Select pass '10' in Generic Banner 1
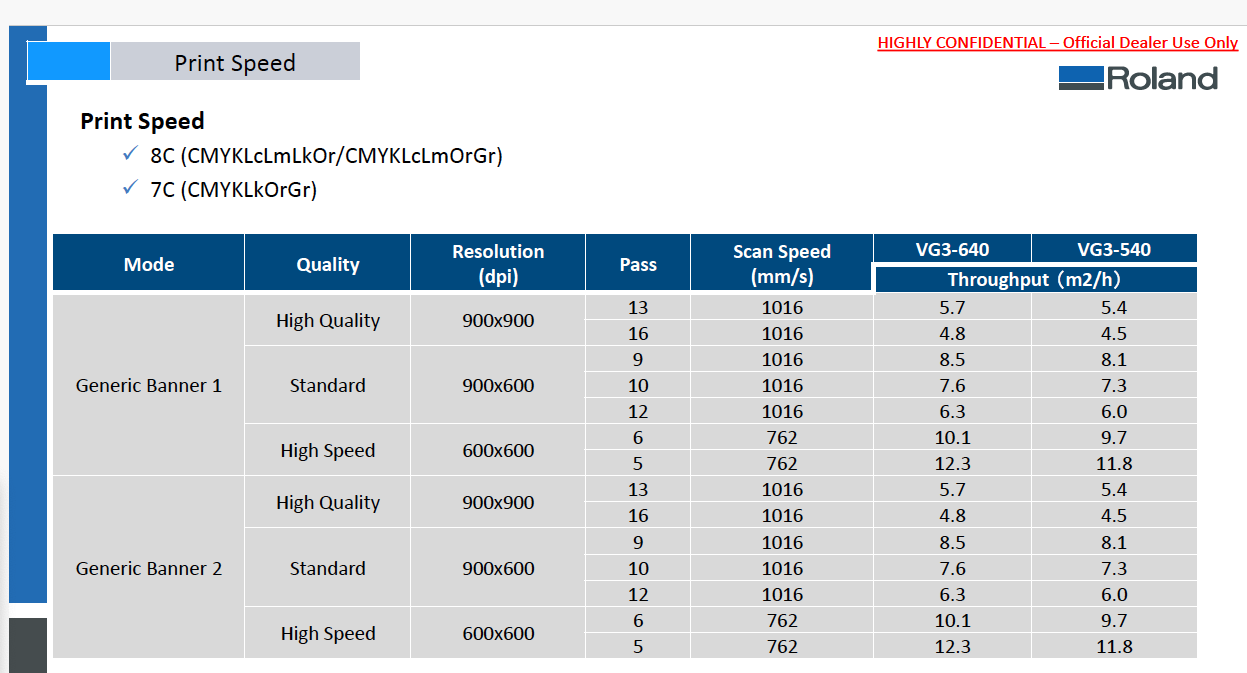 pos(638,385)
